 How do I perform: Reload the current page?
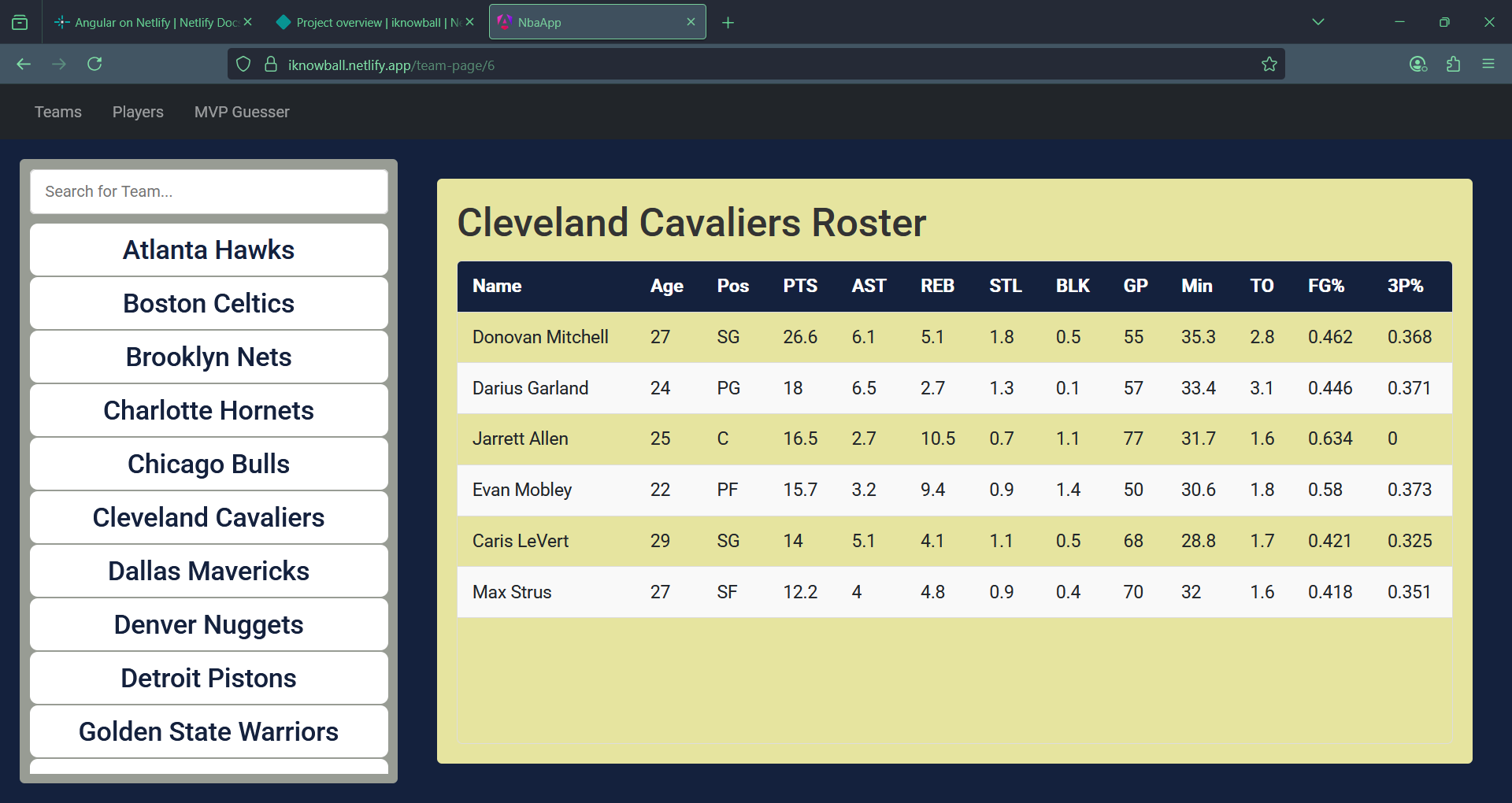[x=94, y=64]
